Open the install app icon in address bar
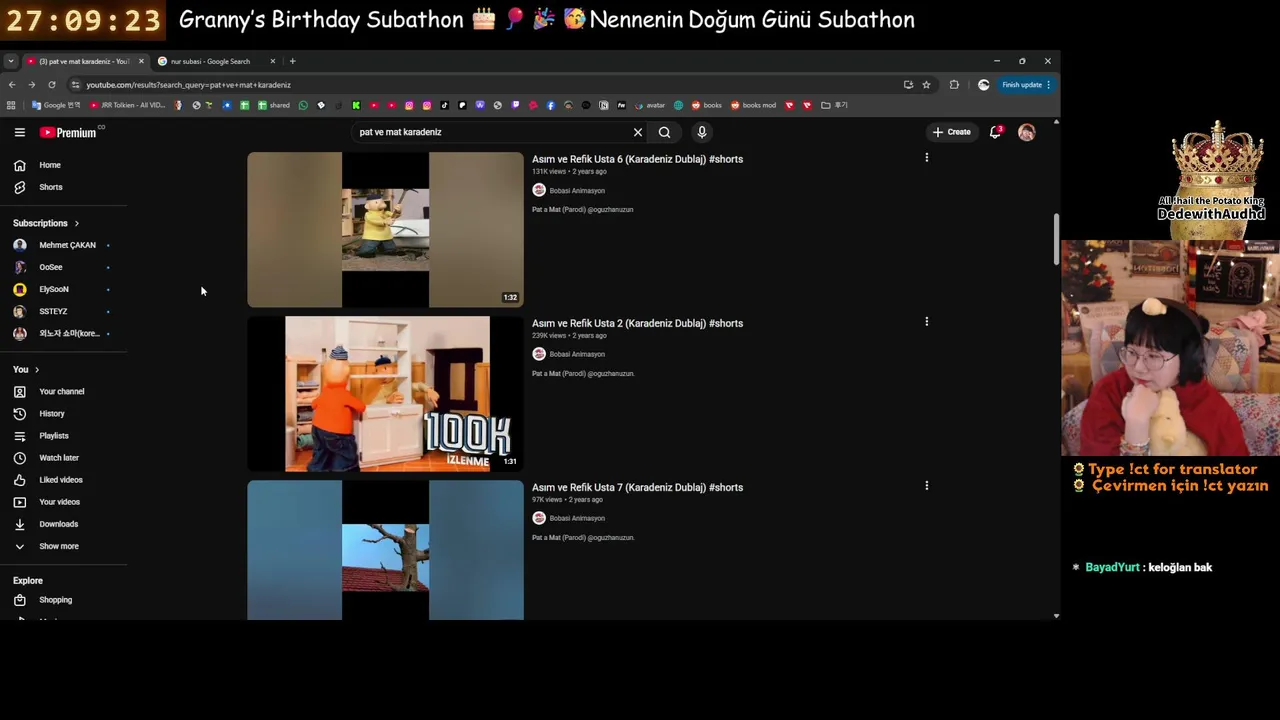 pos(908,85)
